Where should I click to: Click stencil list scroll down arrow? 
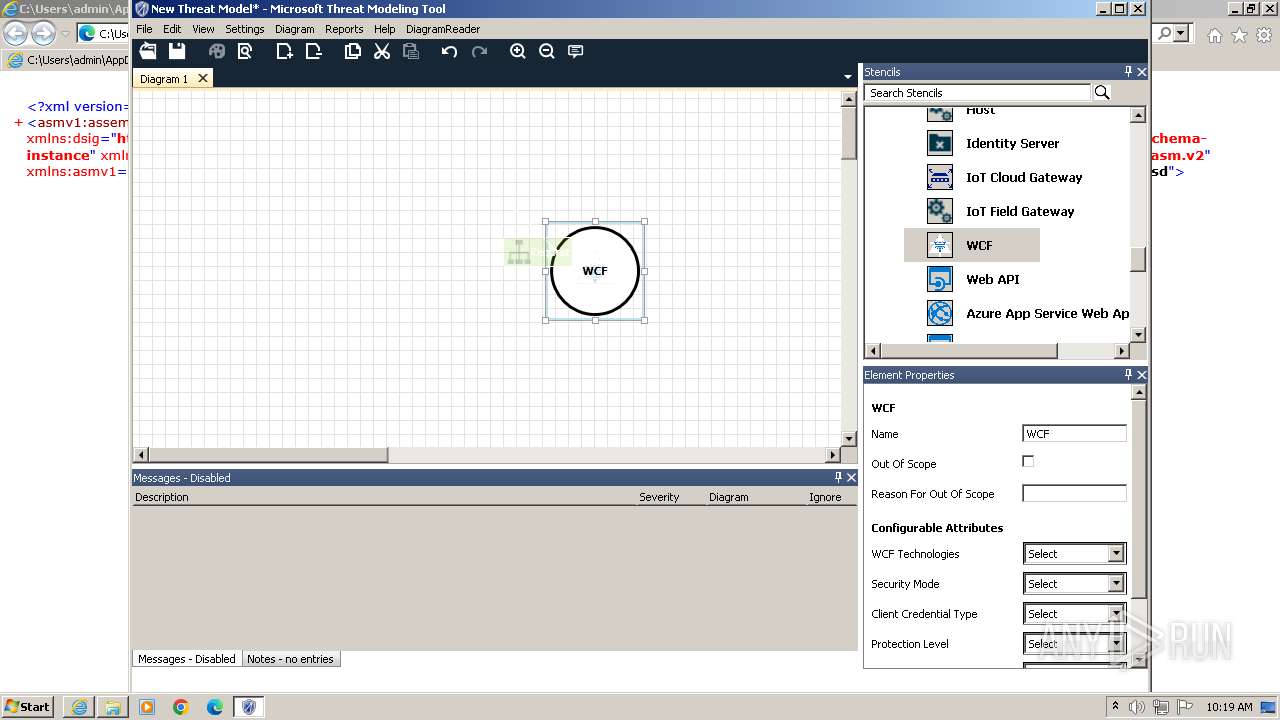(x=1138, y=334)
